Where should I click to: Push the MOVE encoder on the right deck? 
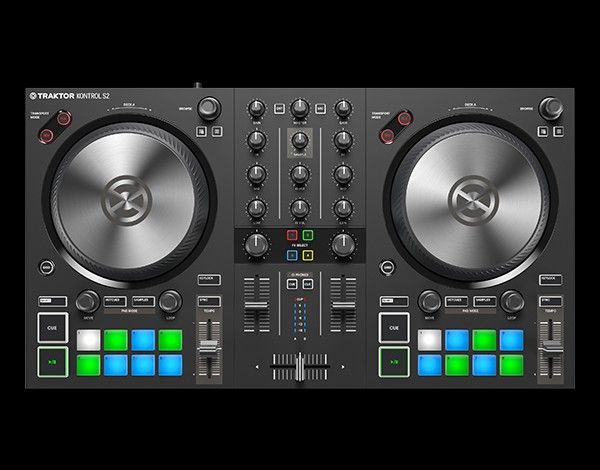(429, 302)
